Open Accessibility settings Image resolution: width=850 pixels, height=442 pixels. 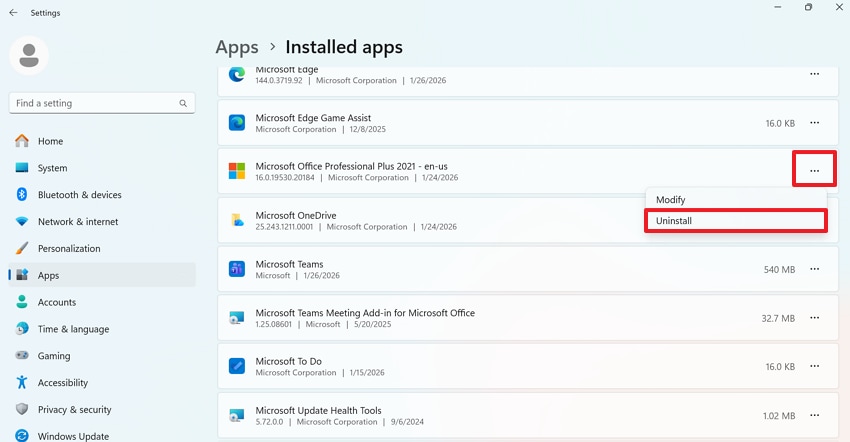coord(102,383)
